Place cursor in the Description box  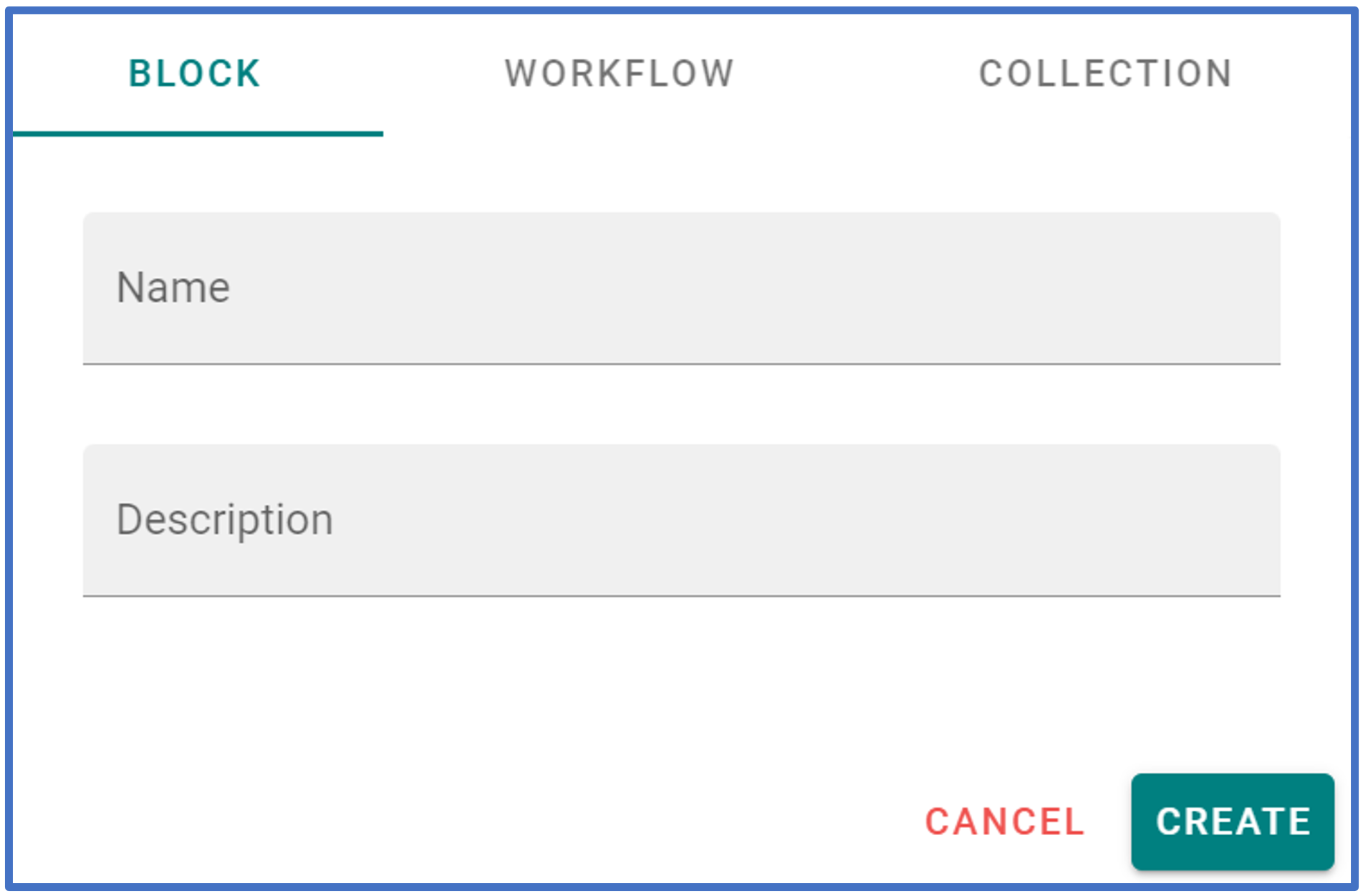pyautogui.click(x=680, y=520)
